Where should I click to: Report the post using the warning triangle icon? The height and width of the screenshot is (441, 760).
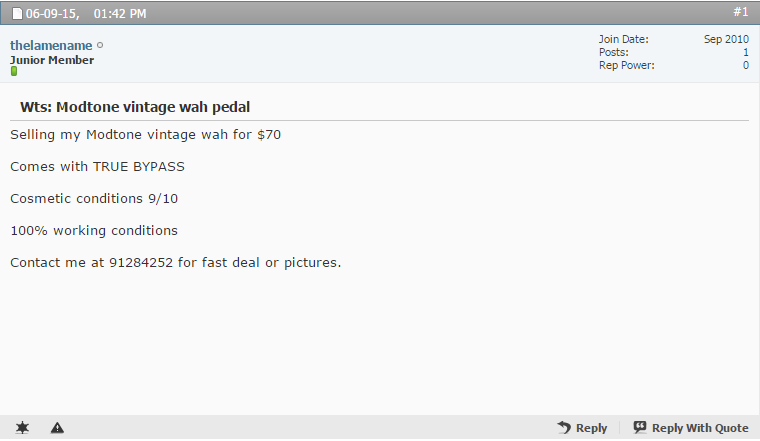[57, 428]
